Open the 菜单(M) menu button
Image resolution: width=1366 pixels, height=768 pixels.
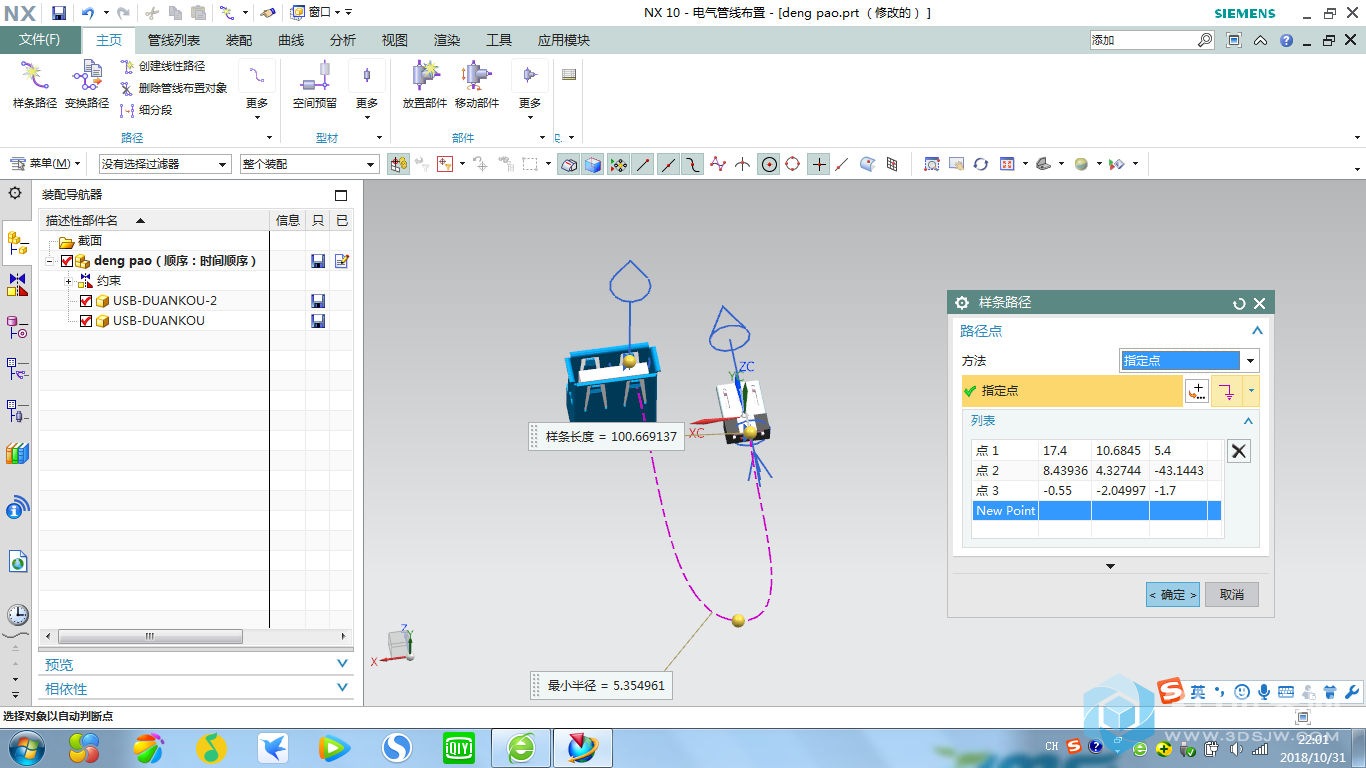click(x=47, y=164)
